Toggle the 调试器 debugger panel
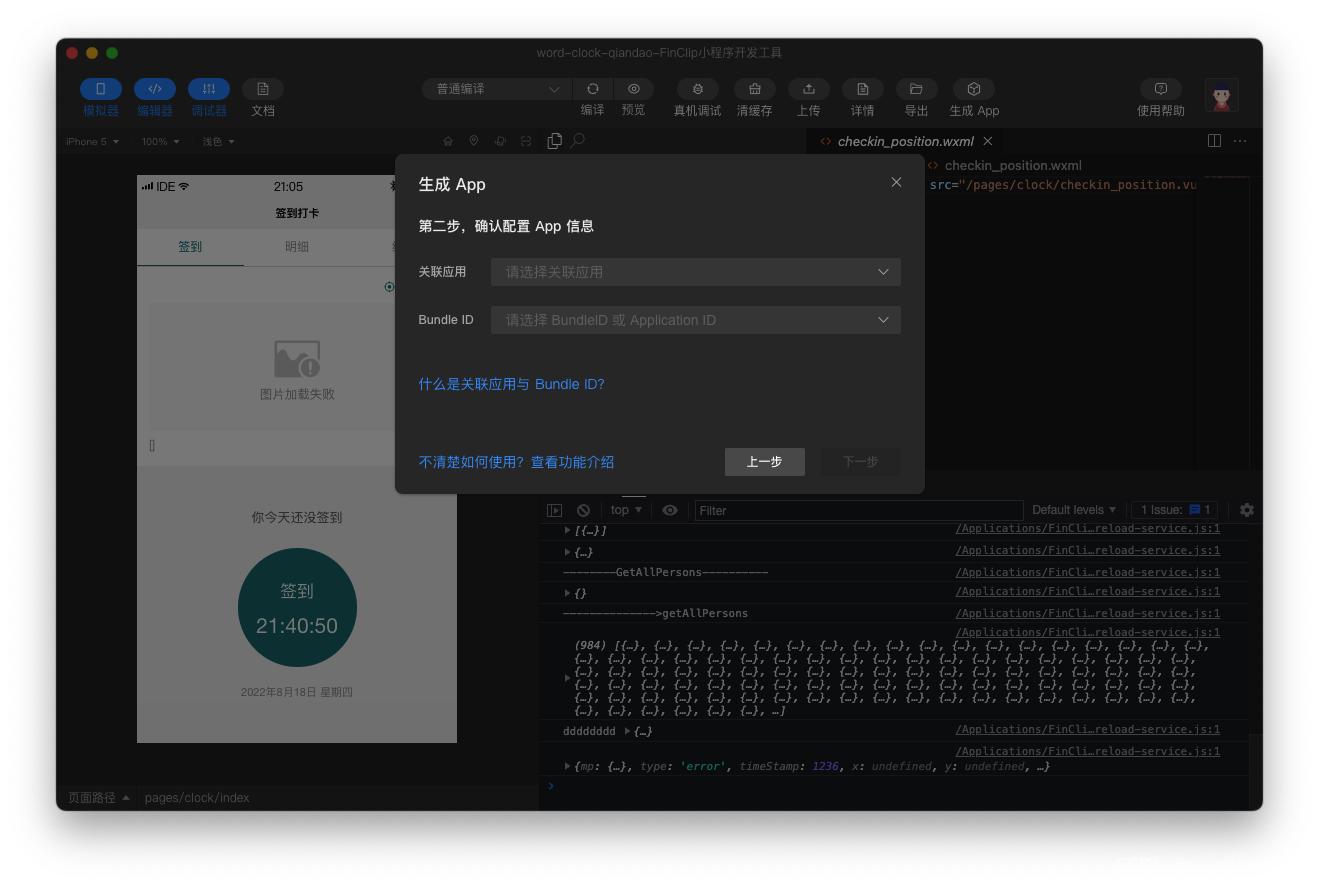The width and height of the screenshot is (1319, 885). (x=209, y=89)
